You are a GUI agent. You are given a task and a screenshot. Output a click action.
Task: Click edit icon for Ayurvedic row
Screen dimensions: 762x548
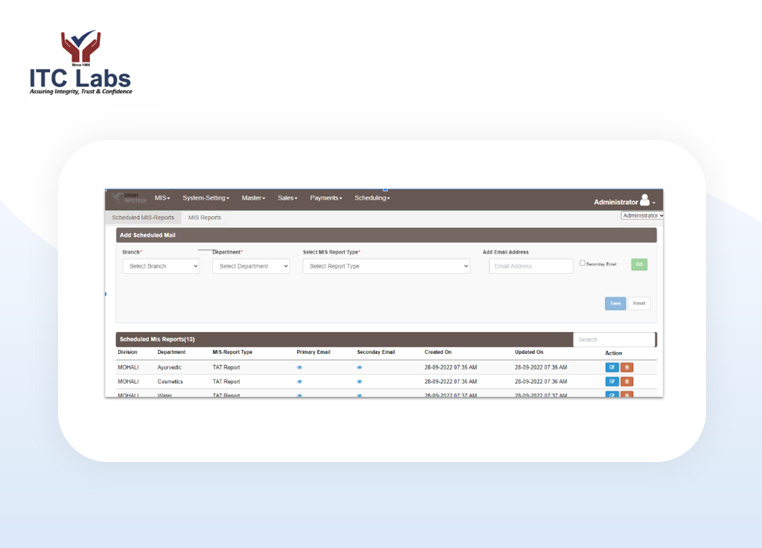pos(612,368)
